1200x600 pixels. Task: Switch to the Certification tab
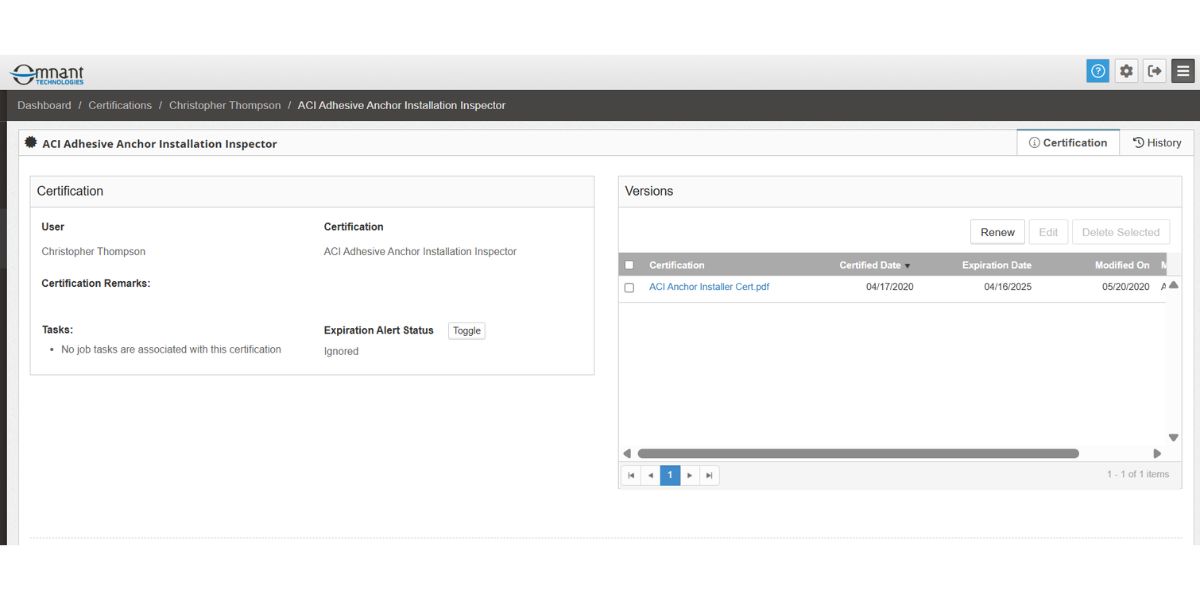coord(1068,143)
